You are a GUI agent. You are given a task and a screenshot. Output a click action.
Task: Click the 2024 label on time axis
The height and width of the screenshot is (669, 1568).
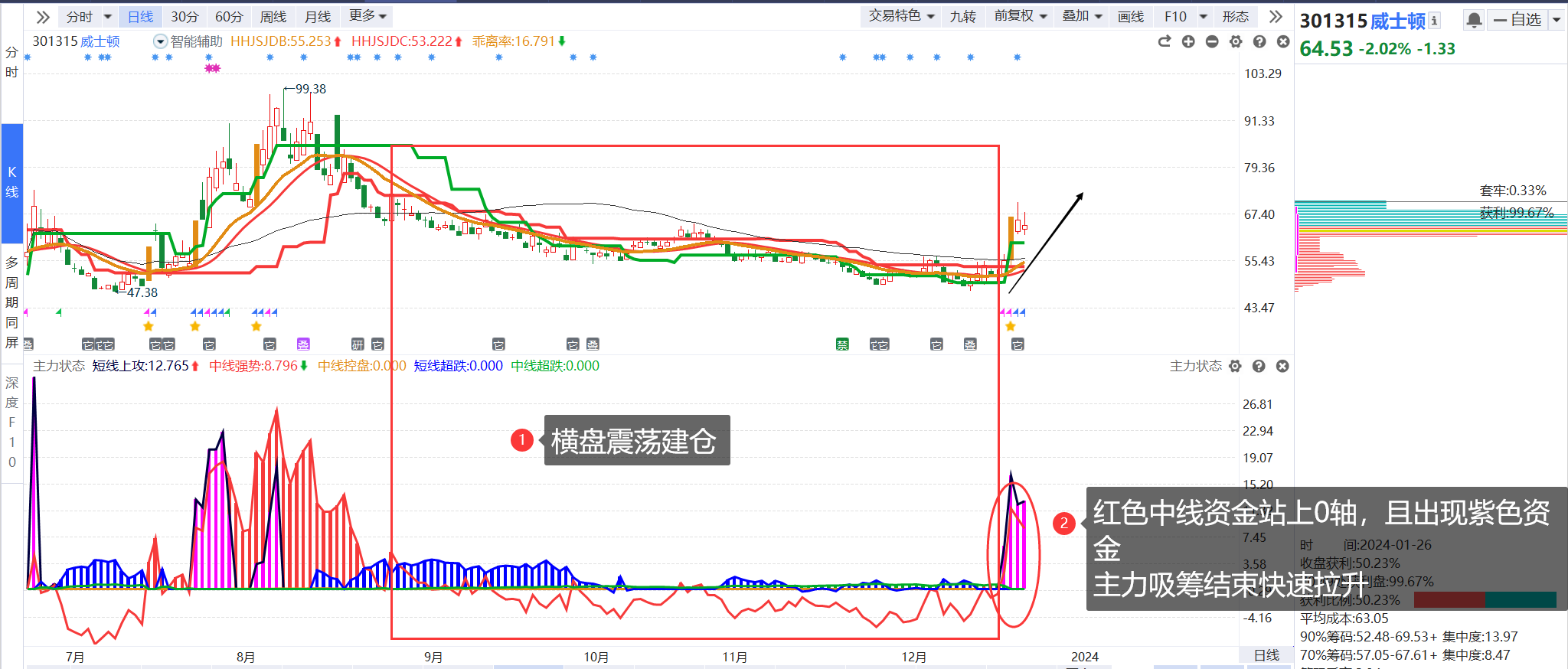pos(1085,657)
